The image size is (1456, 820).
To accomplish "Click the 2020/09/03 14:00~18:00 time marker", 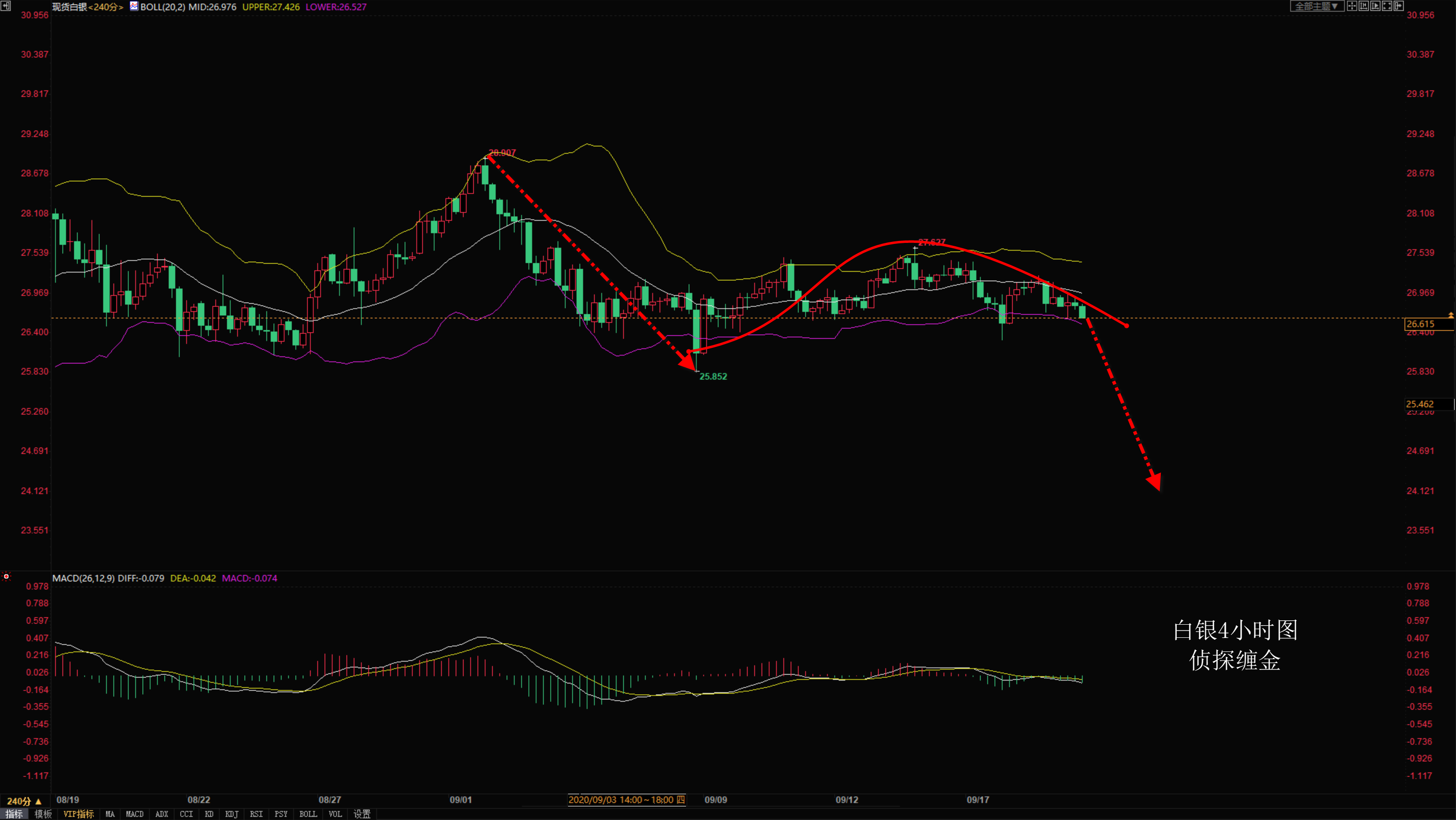I will (626, 800).
